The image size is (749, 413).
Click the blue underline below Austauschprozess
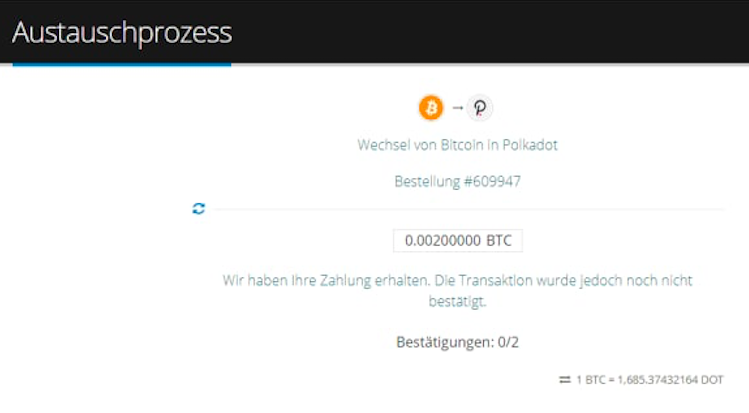(122, 64)
